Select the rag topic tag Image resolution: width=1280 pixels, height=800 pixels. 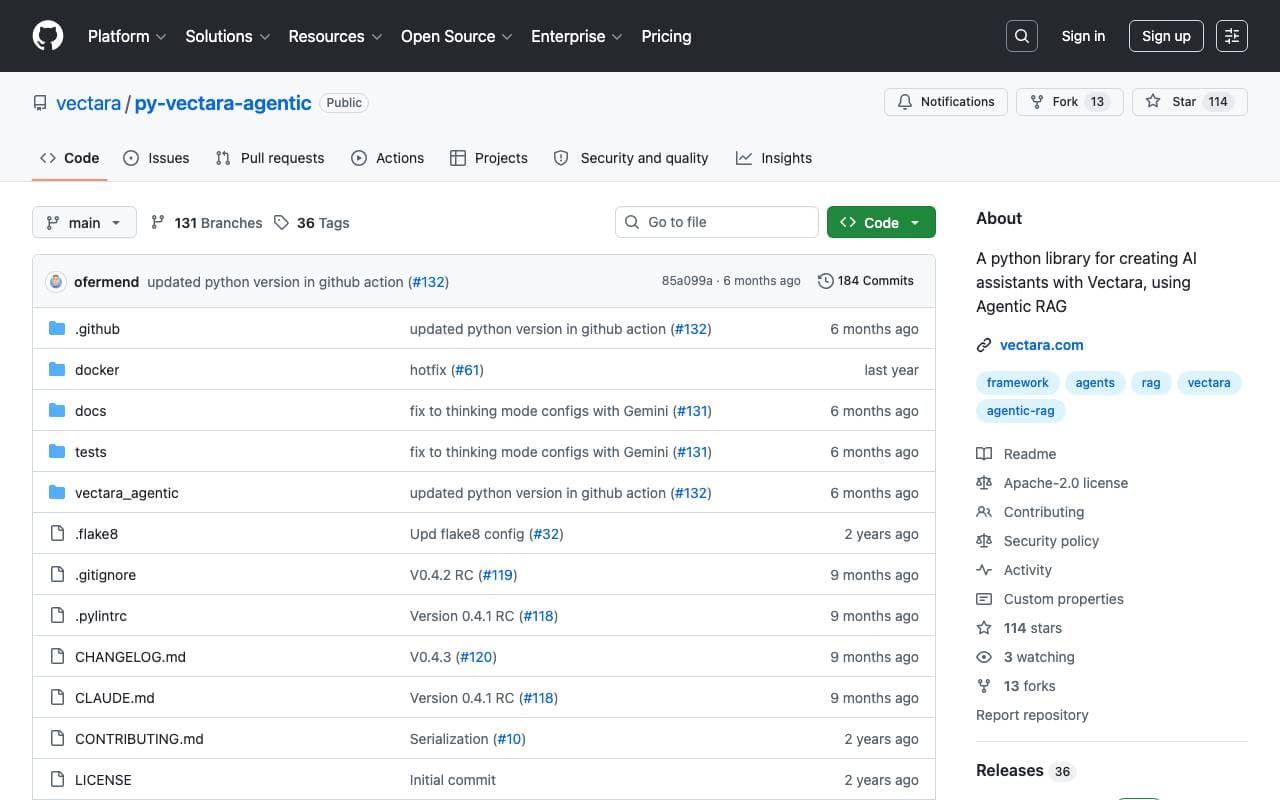click(1151, 383)
